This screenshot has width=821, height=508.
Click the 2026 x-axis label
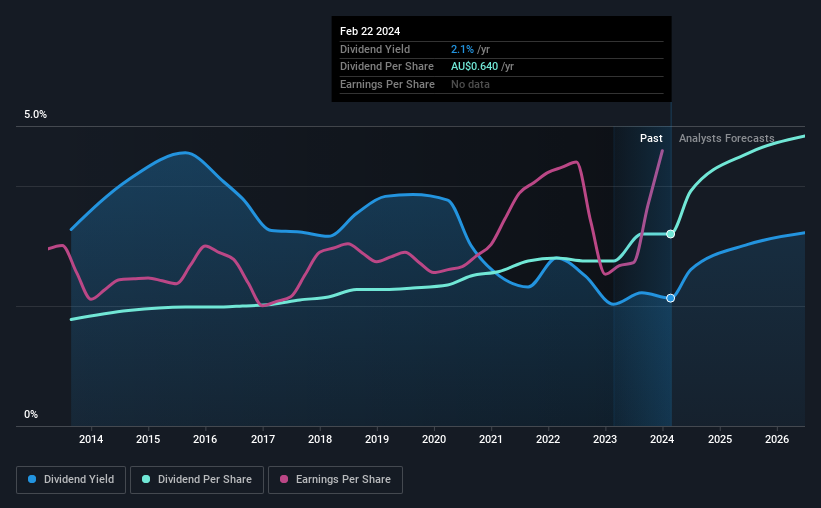(777, 439)
